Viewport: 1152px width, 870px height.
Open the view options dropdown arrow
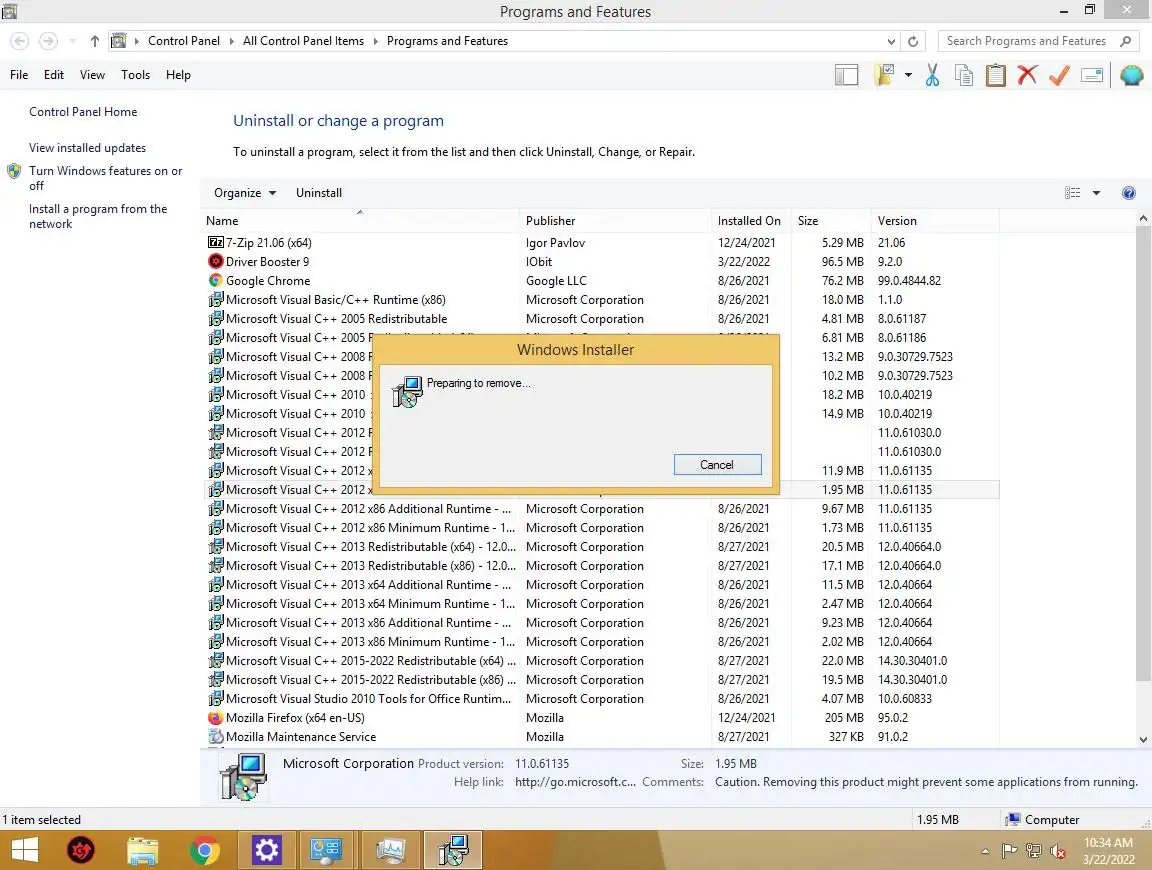click(1096, 193)
